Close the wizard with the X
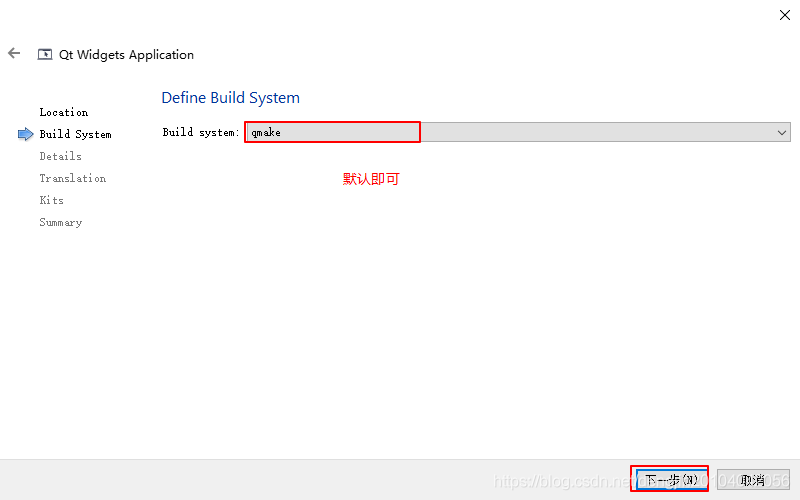 [785, 15]
